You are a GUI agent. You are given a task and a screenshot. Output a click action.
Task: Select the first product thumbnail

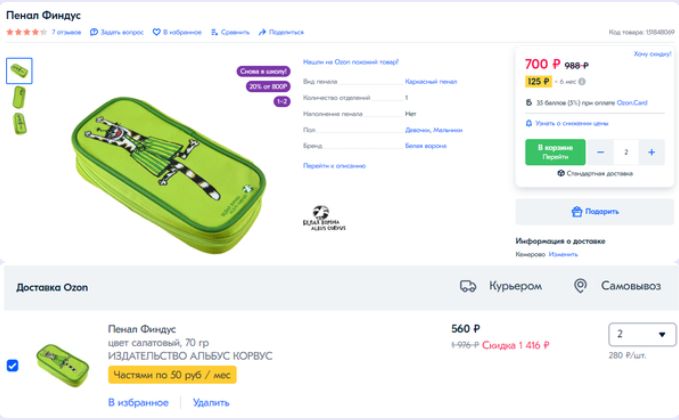pos(19,70)
